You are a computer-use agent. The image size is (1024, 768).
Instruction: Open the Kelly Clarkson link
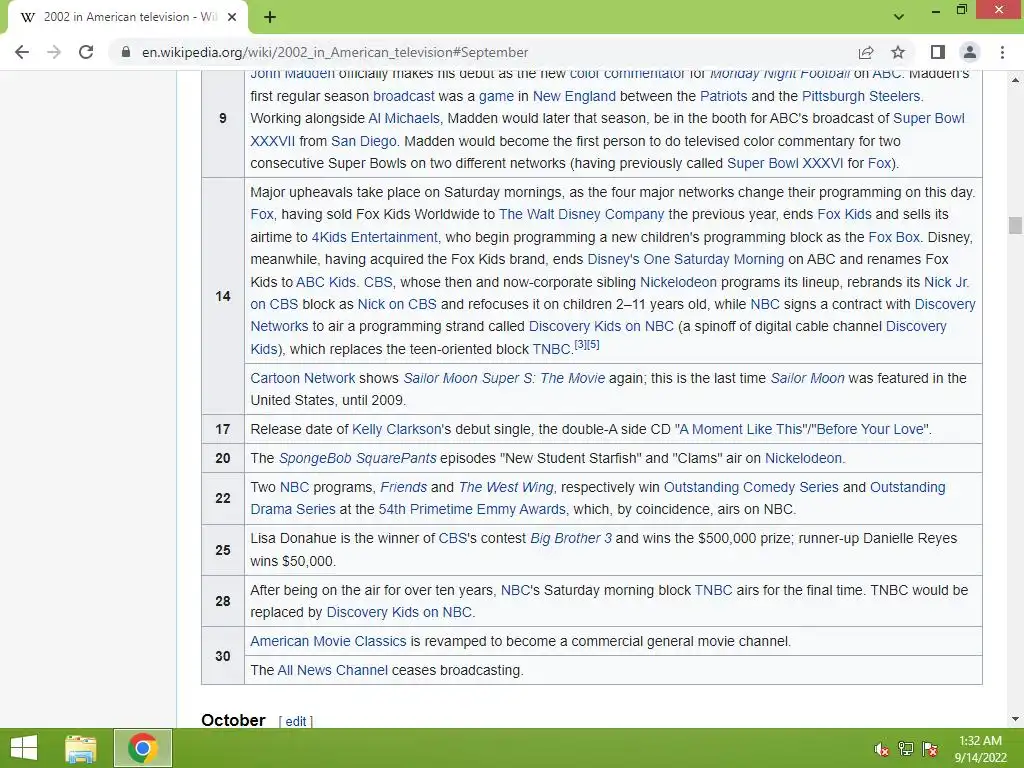396,429
